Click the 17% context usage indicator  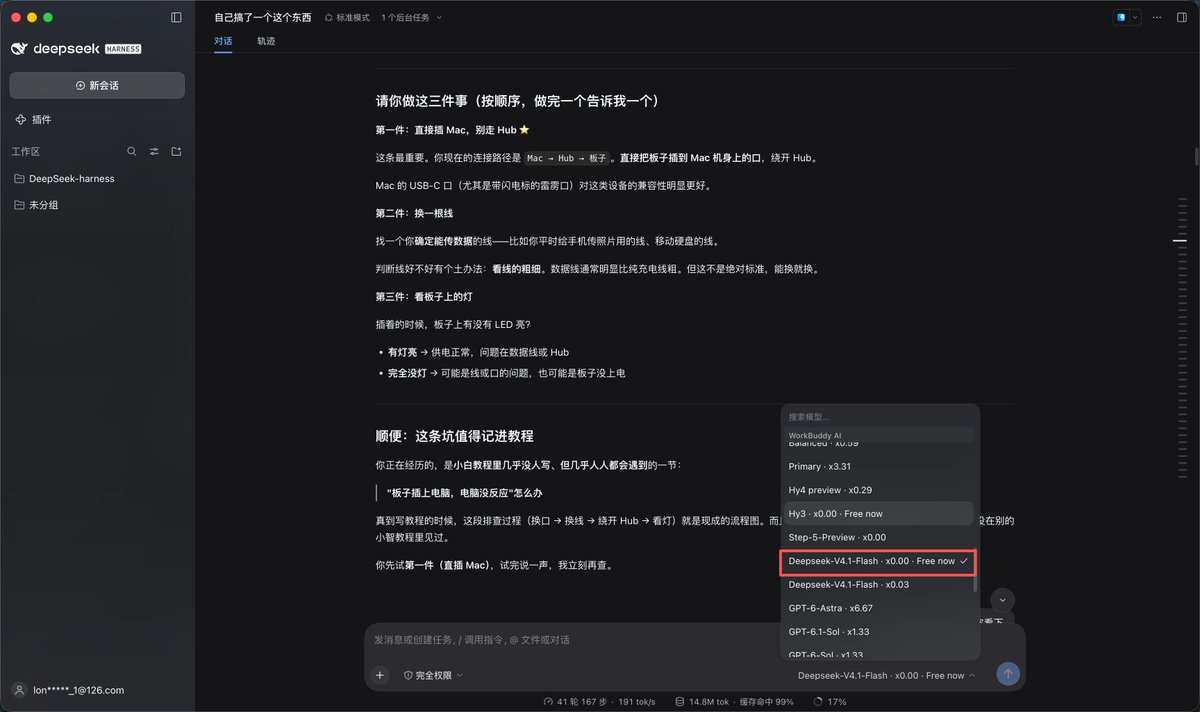click(832, 702)
